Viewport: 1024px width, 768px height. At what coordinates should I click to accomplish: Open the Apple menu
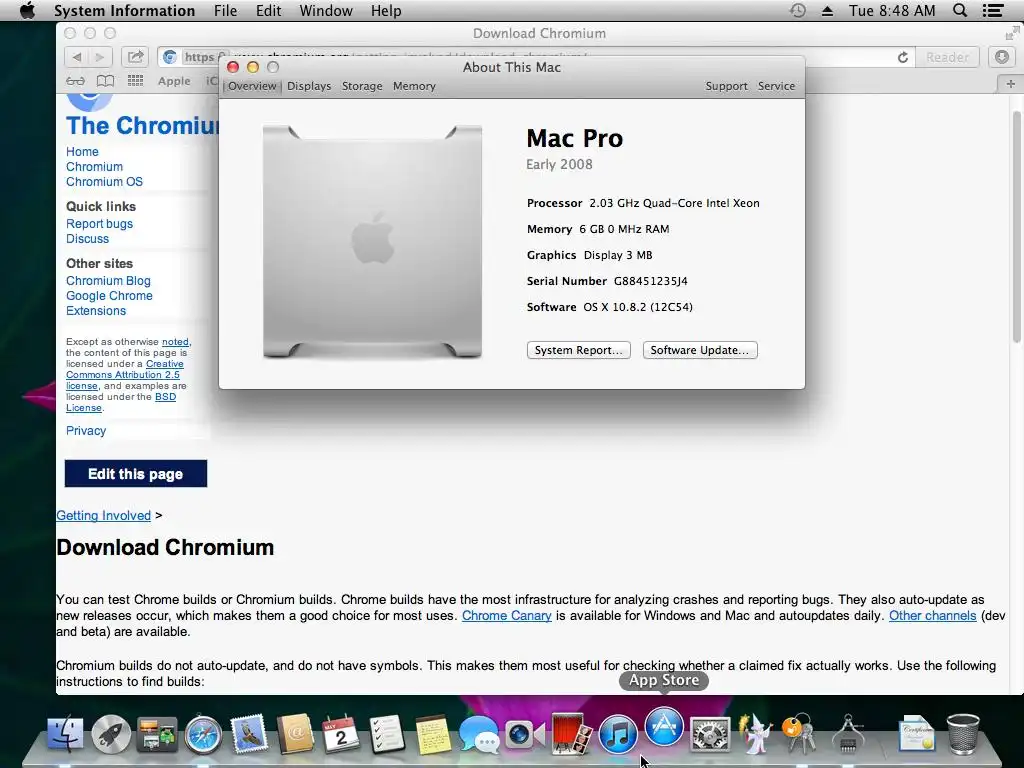coord(27,11)
